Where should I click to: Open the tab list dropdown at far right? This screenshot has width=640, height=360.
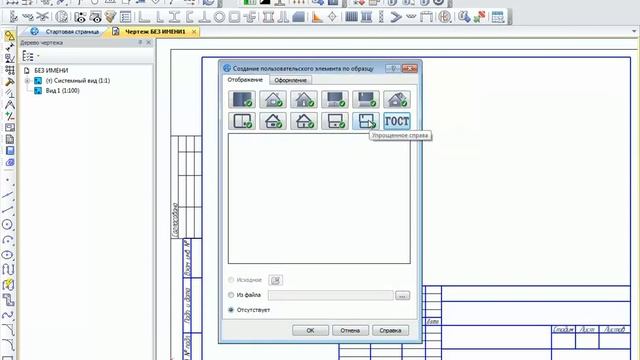click(634, 31)
